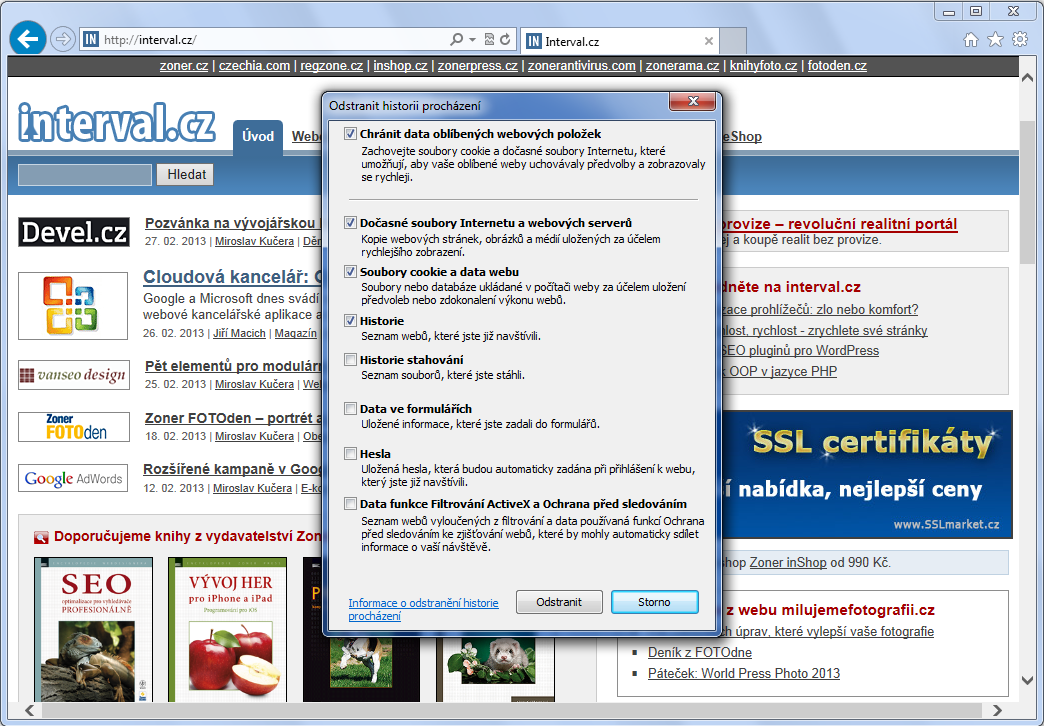
Task: Click the vertical scrollbar down arrow
Action: pos(1027,680)
